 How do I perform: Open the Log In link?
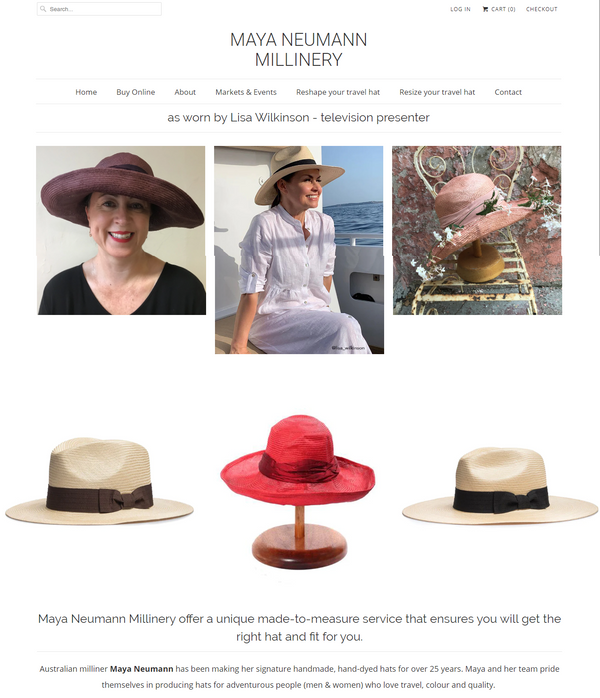(x=460, y=9)
